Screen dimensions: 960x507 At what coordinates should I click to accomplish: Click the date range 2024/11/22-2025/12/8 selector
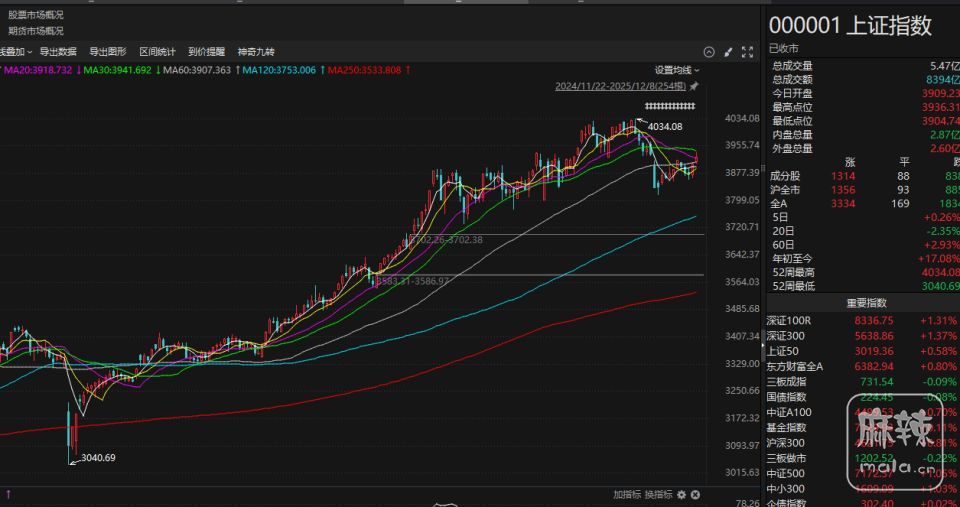[x=620, y=87]
